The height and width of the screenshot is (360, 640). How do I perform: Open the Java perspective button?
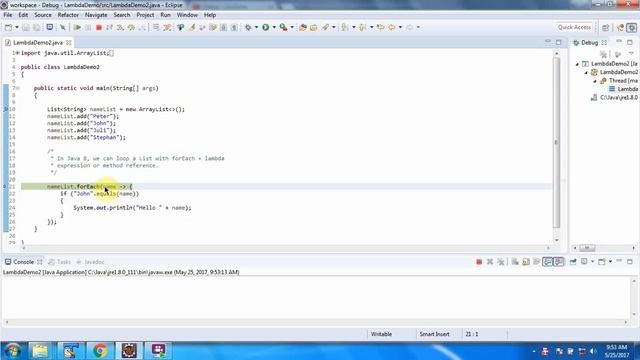click(x=620, y=27)
